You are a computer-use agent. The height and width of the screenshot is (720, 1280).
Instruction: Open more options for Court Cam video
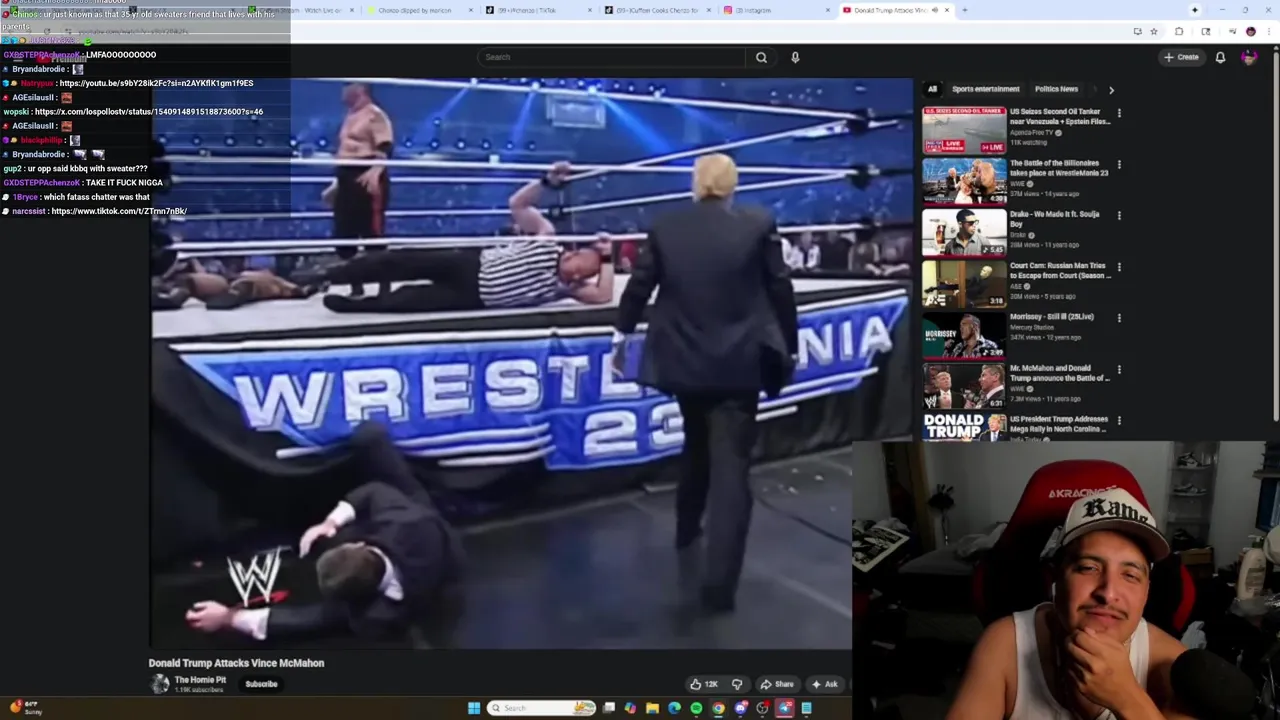[1119, 267]
